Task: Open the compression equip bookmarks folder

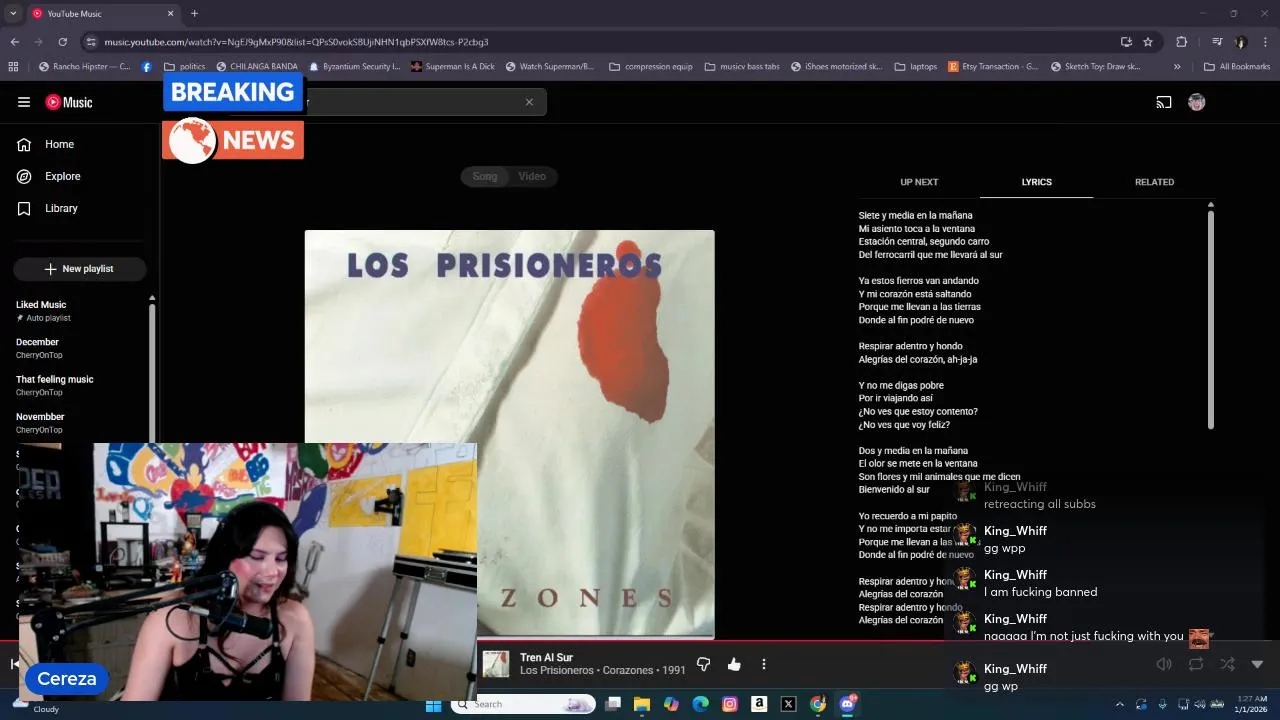Action: coord(650,67)
